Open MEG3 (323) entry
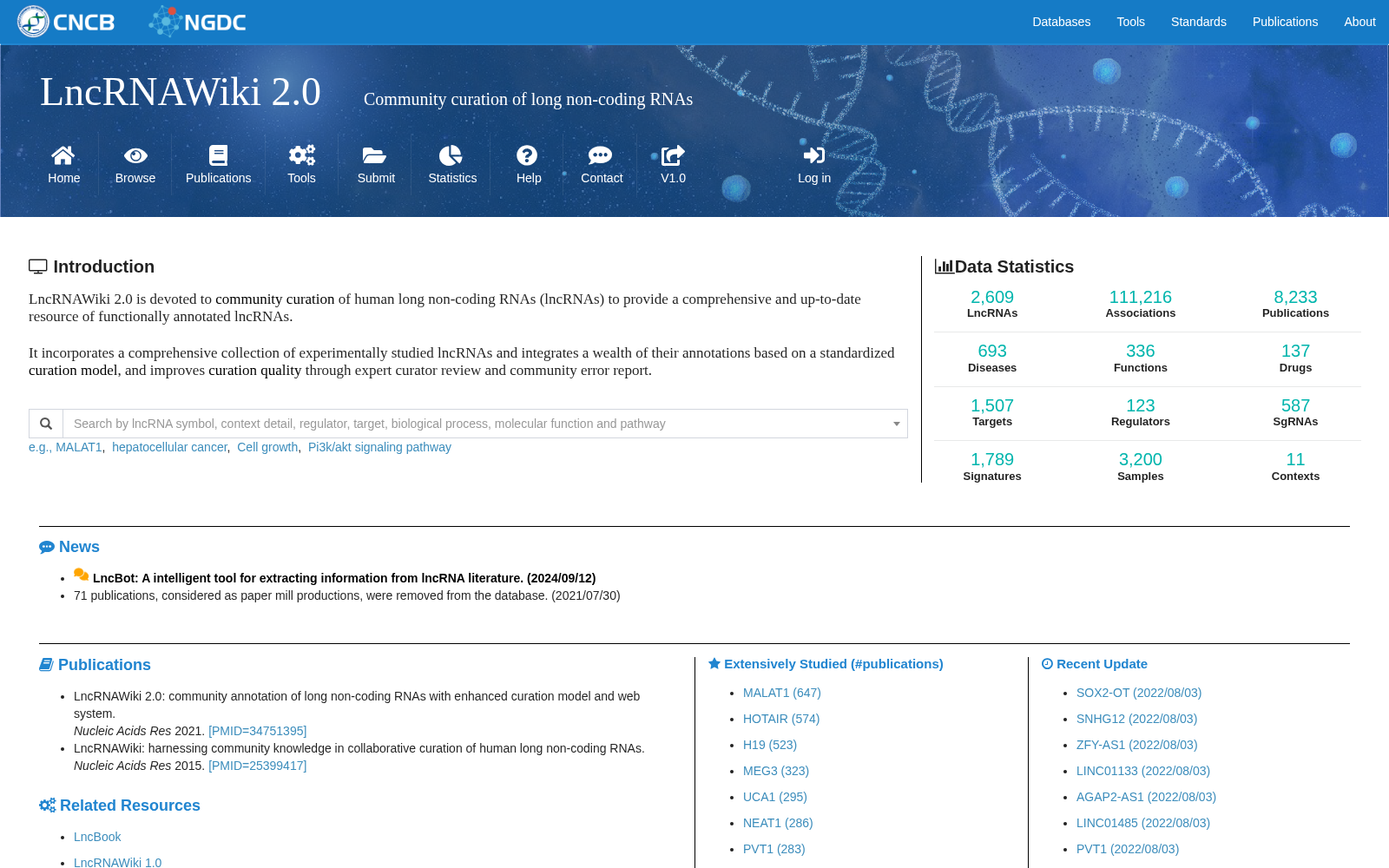Image resolution: width=1389 pixels, height=868 pixels. click(x=776, y=771)
